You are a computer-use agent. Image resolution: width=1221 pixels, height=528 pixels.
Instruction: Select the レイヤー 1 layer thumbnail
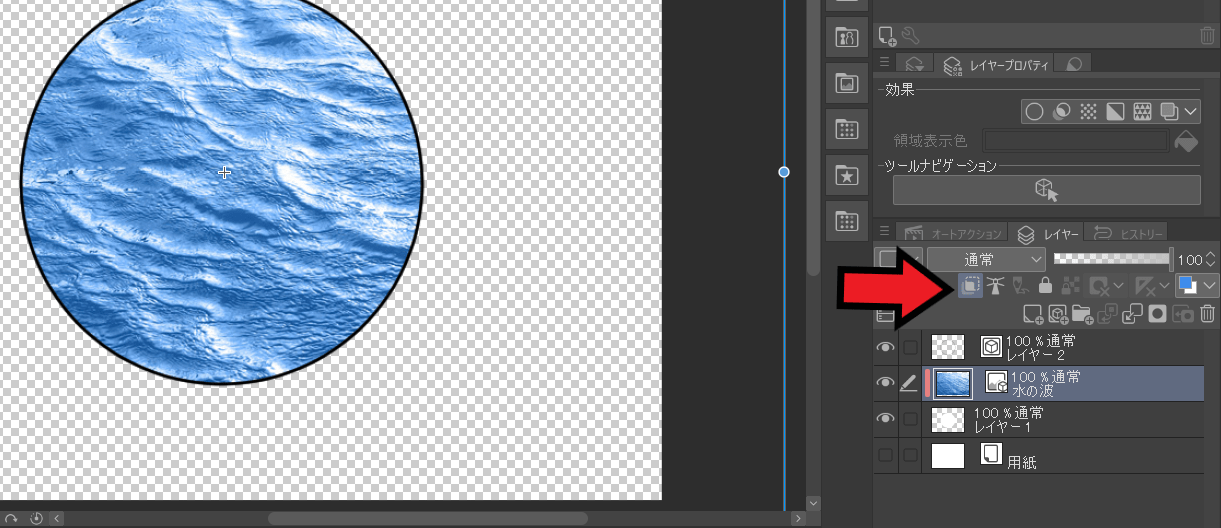(948, 419)
